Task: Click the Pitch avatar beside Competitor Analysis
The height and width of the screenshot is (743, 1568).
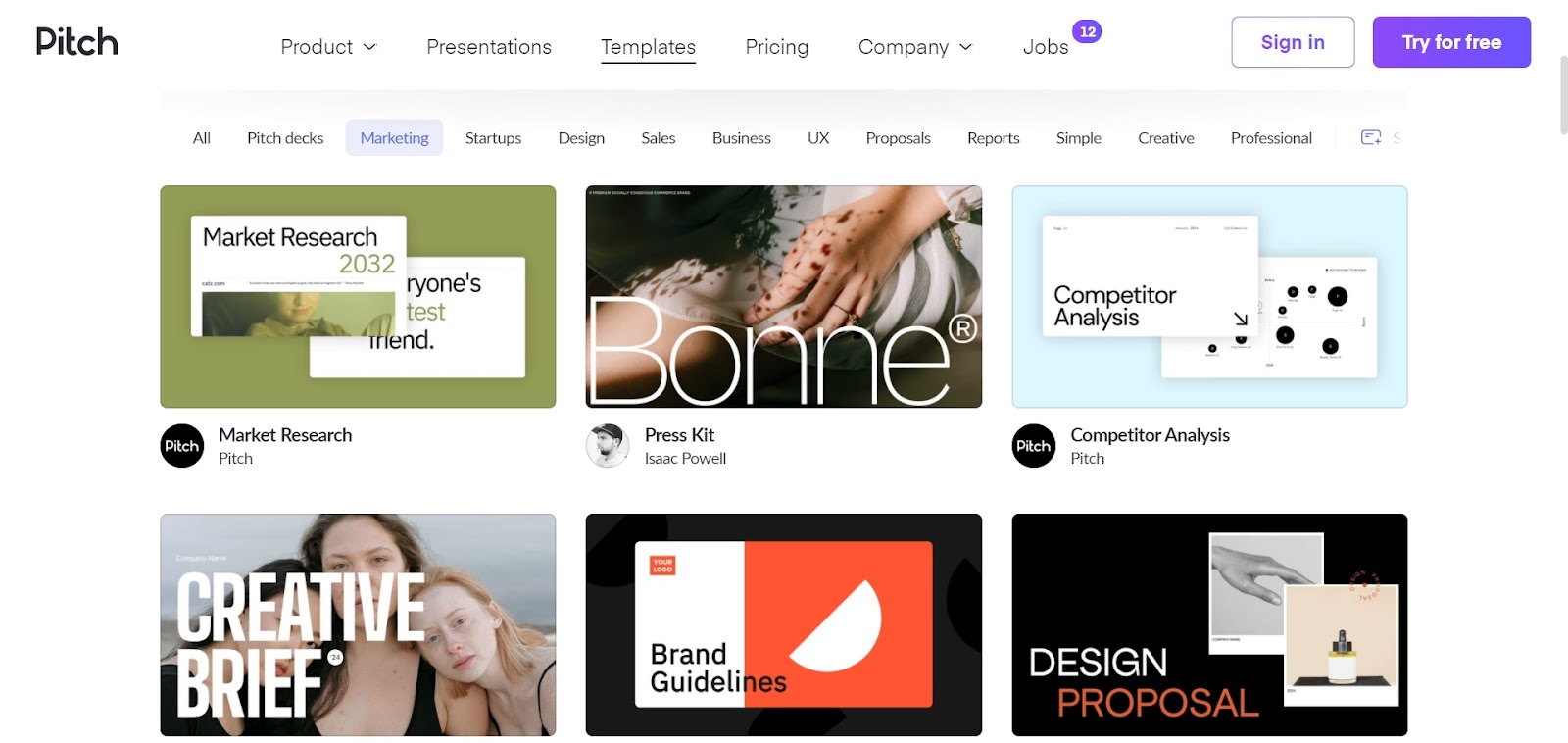Action: (x=1034, y=446)
